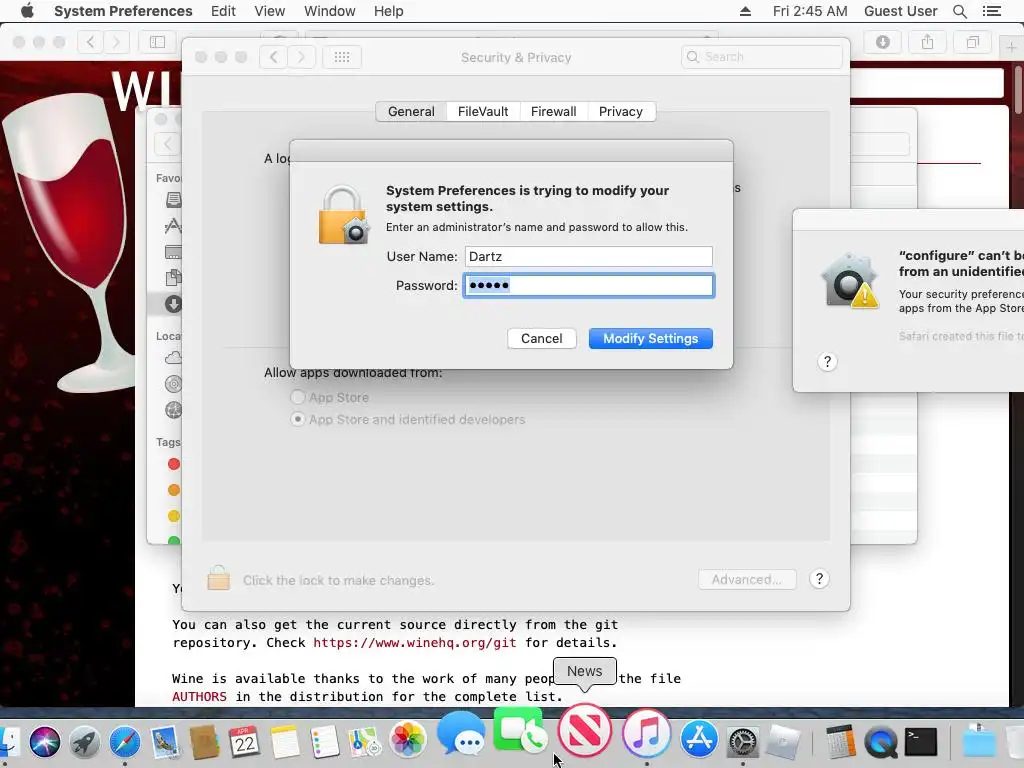
Task: Switch to the Privacy tab
Action: click(x=620, y=112)
